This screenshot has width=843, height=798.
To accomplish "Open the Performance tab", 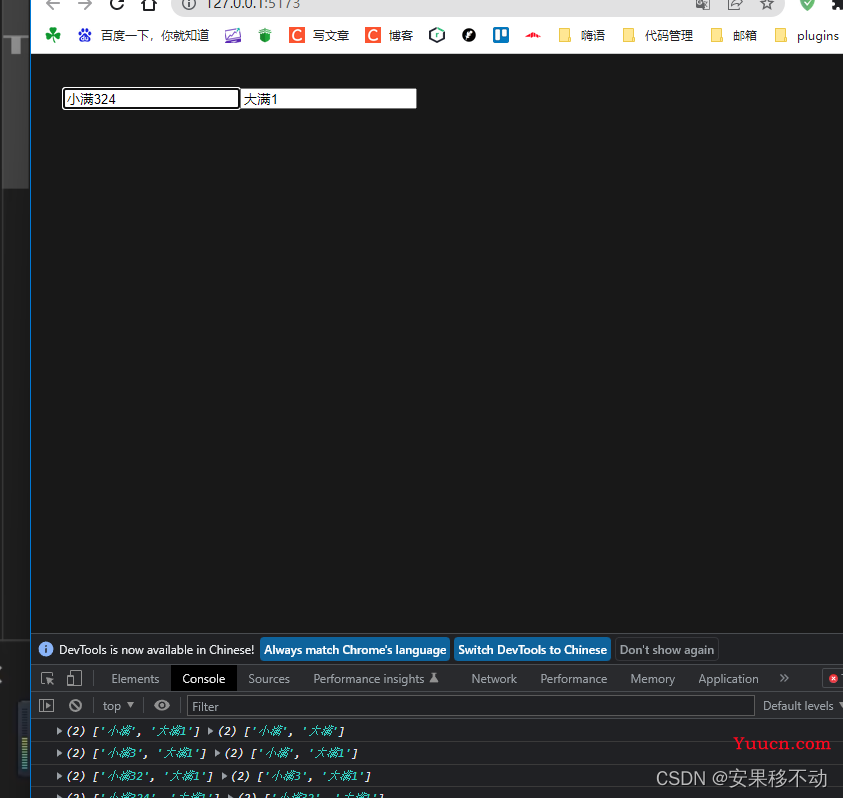I will tap(574, 679).
